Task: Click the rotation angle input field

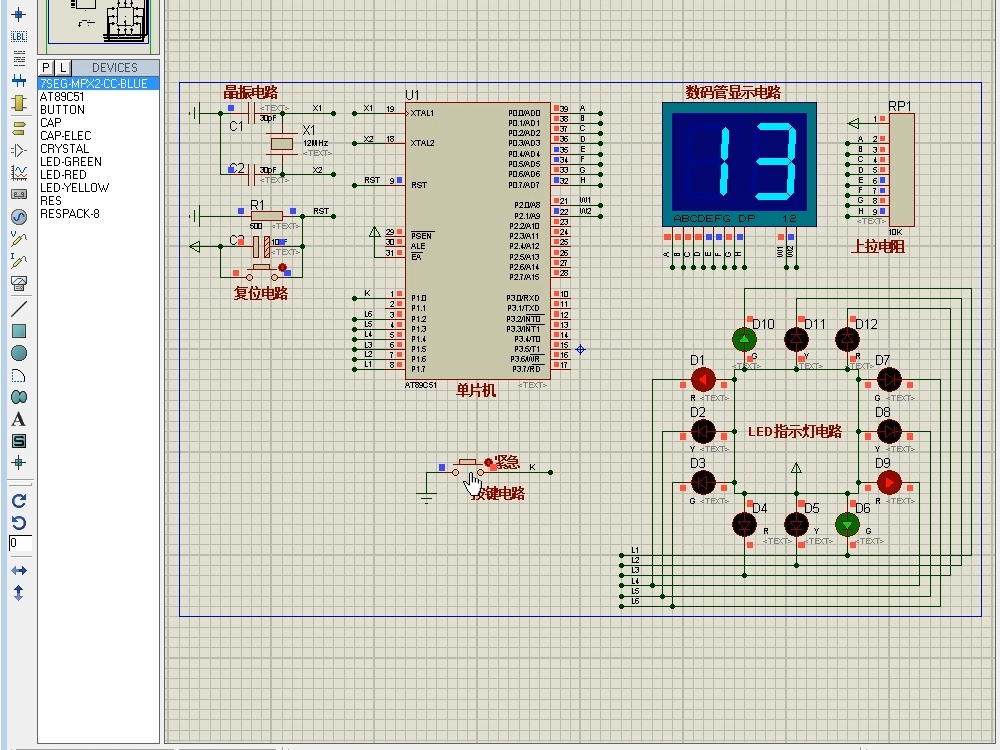Action: (20, 543)
